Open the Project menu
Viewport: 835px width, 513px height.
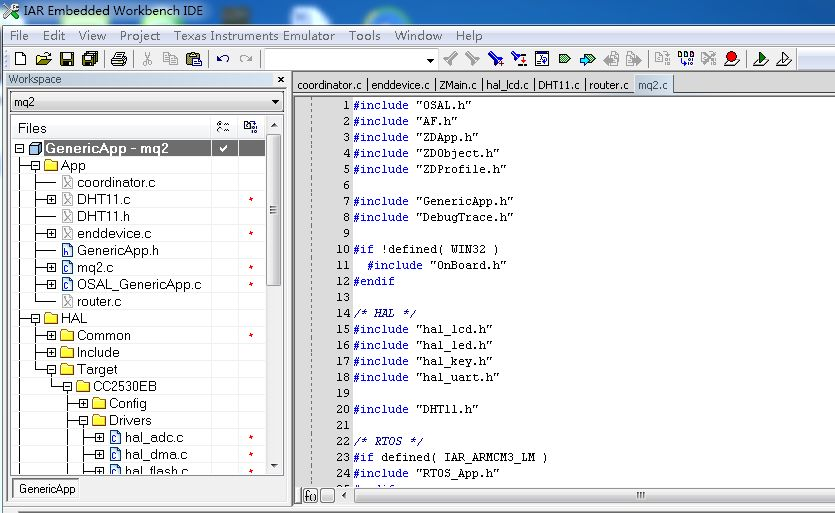[139, 35]
